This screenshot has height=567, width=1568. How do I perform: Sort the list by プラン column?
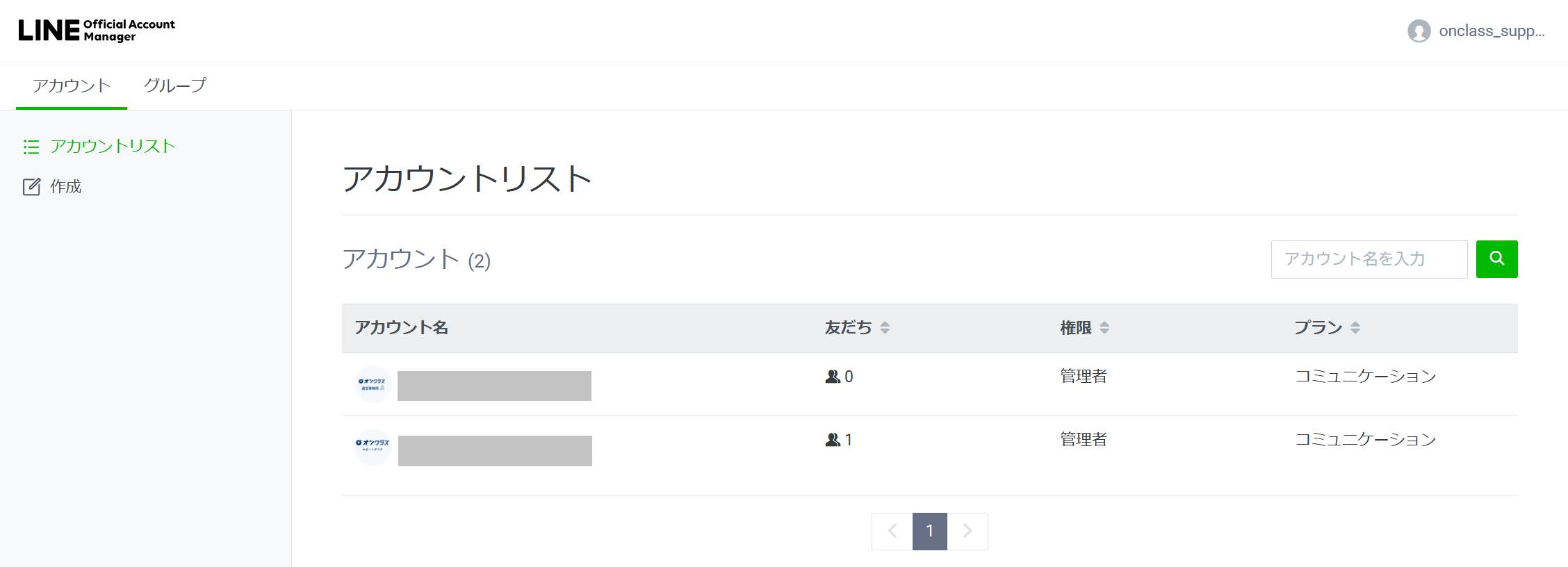tap(1355, 328)
